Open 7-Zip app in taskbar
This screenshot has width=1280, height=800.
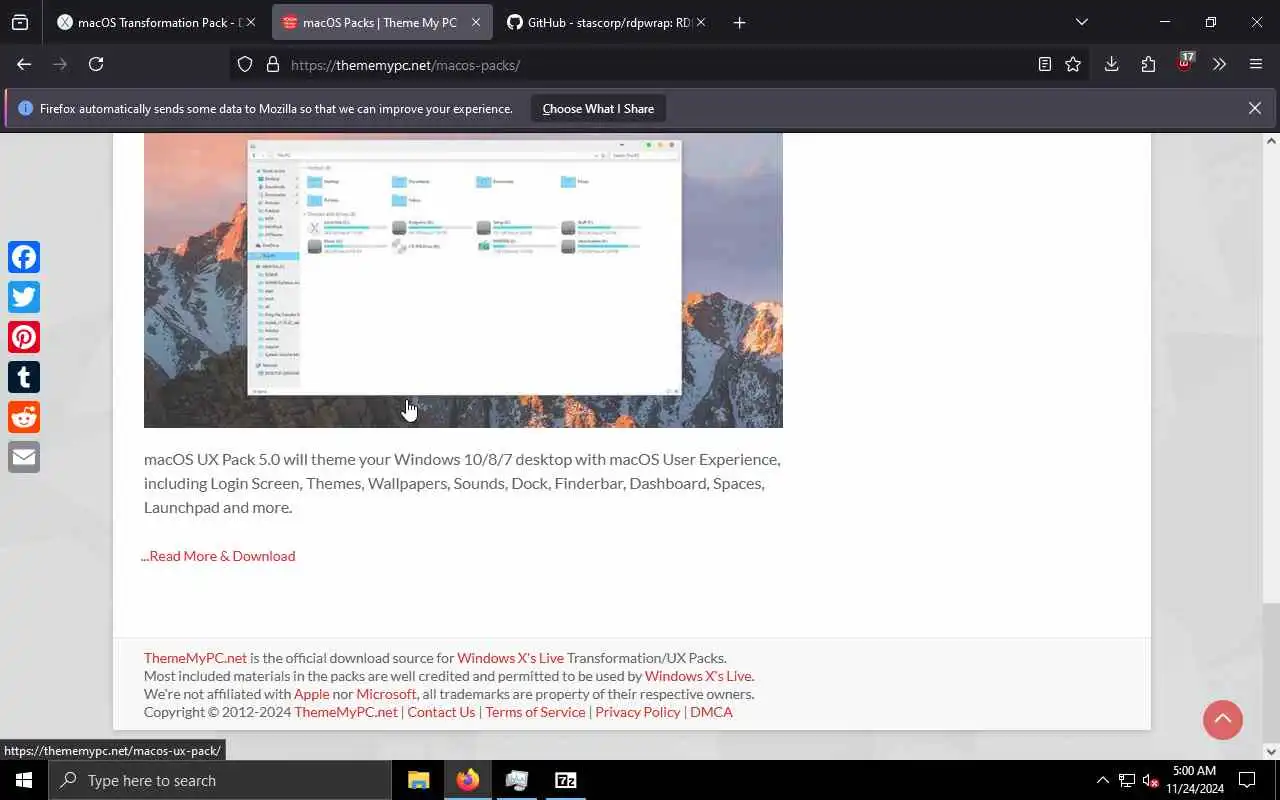pyautogui.click(x=565, y=780)
